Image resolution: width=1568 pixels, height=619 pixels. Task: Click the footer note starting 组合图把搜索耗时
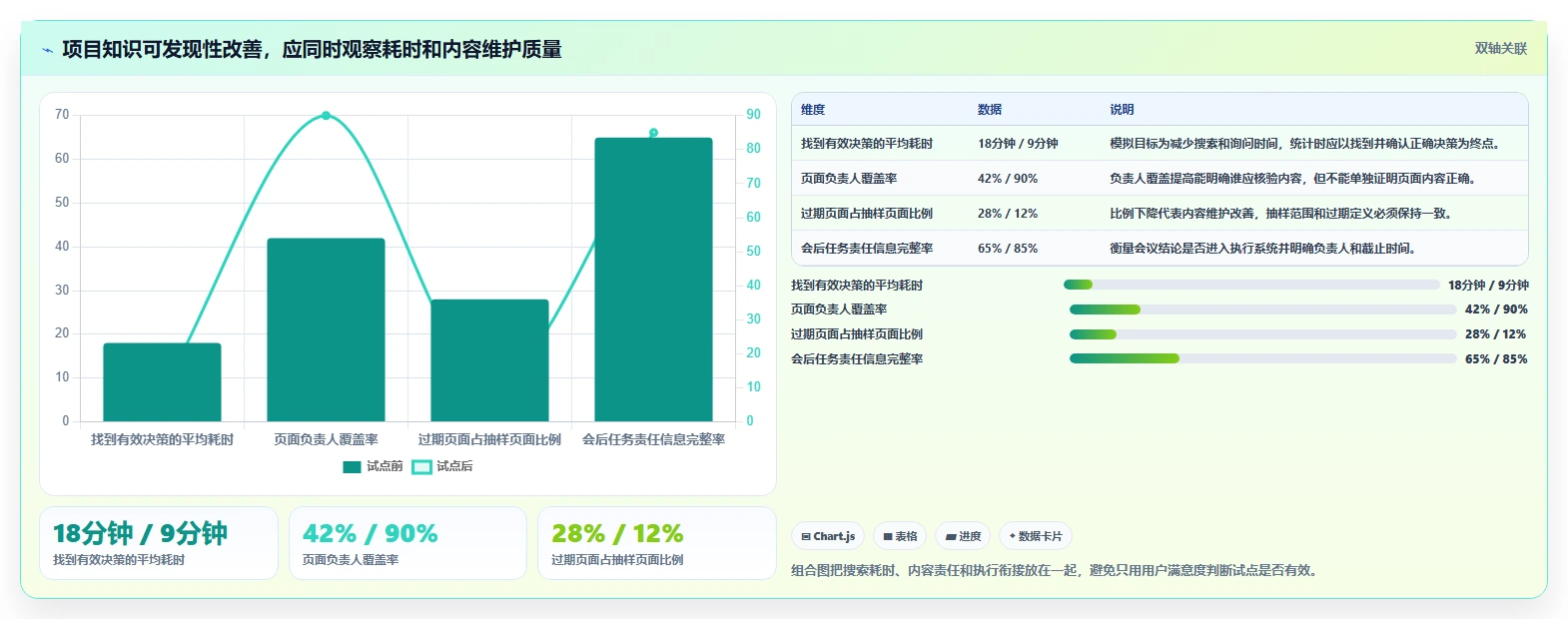tap(1057, 571)
